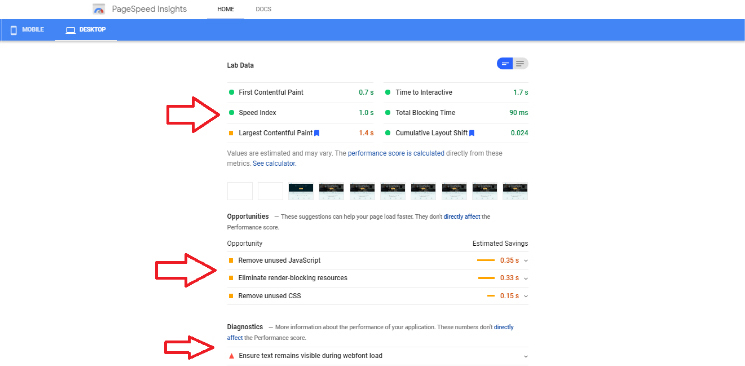Click the orange square beside Eliminate render-blocking resources

[x=231, y=278]
